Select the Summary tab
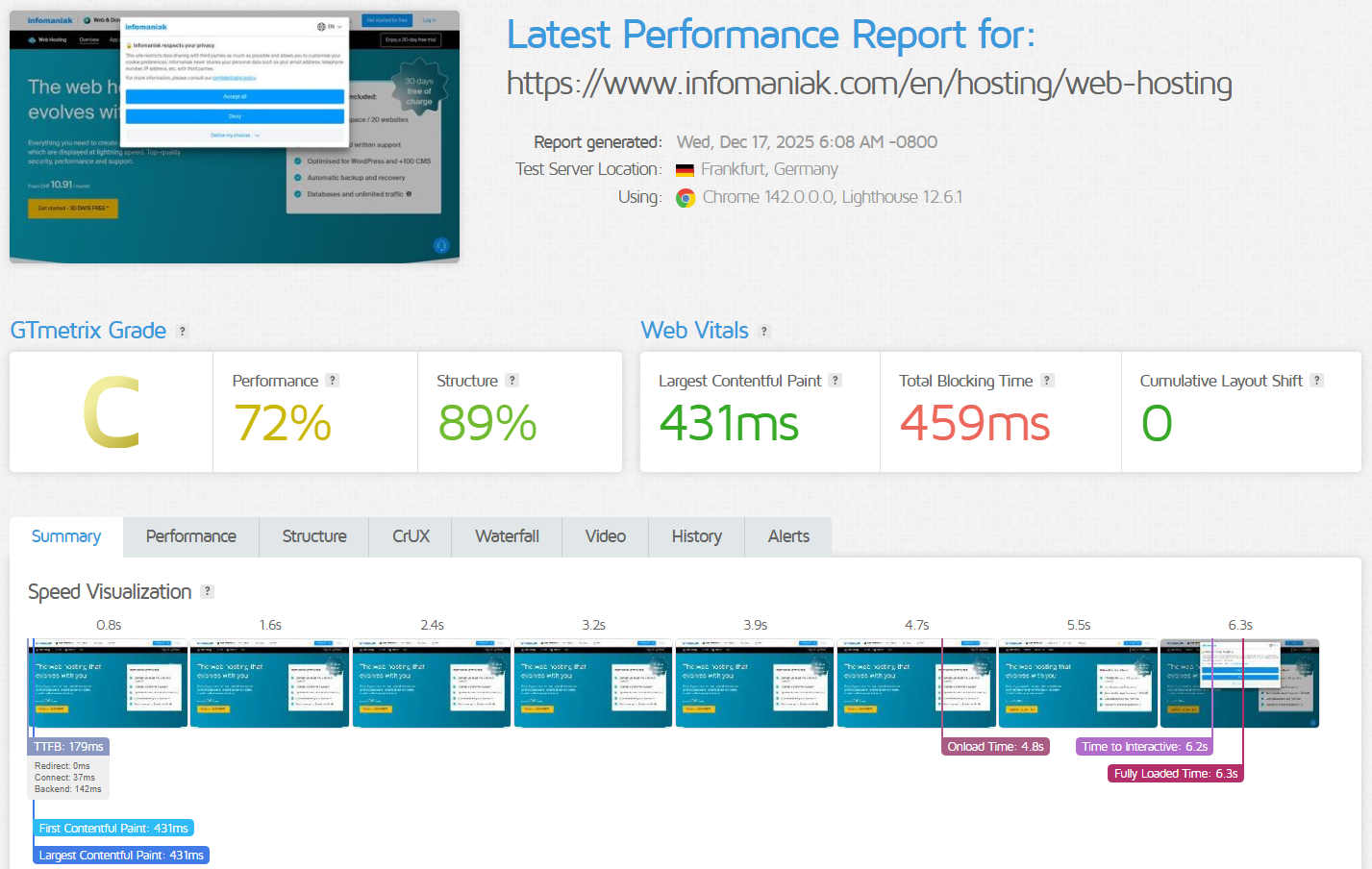 click(x=66, y=536)
